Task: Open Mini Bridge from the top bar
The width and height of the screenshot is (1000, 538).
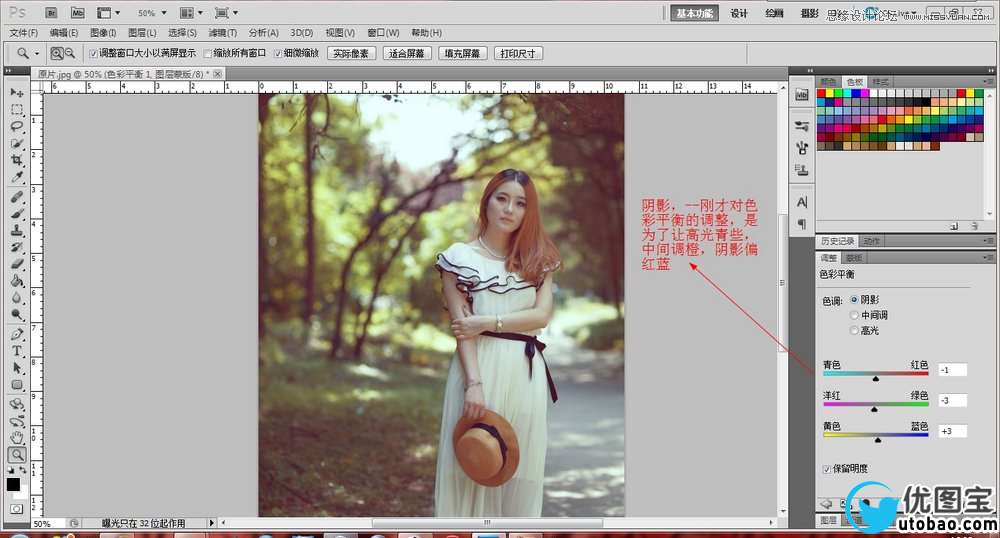Action: pos(78,13)
